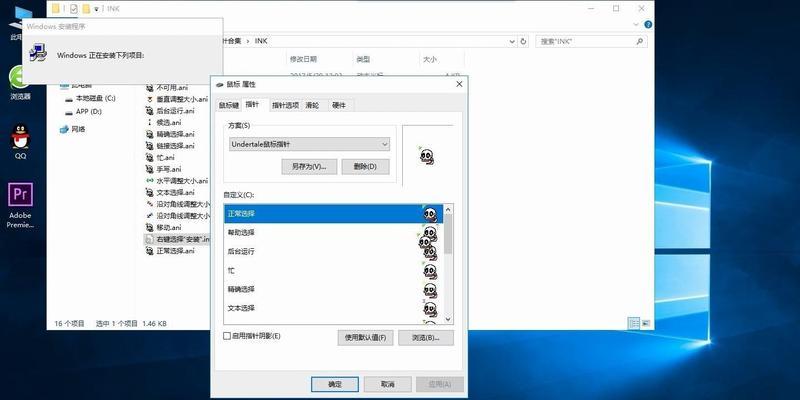This screenshot has height=400, width=800.
Task: Switch Explorer to details view icon
Action: (x=633, y=323)
